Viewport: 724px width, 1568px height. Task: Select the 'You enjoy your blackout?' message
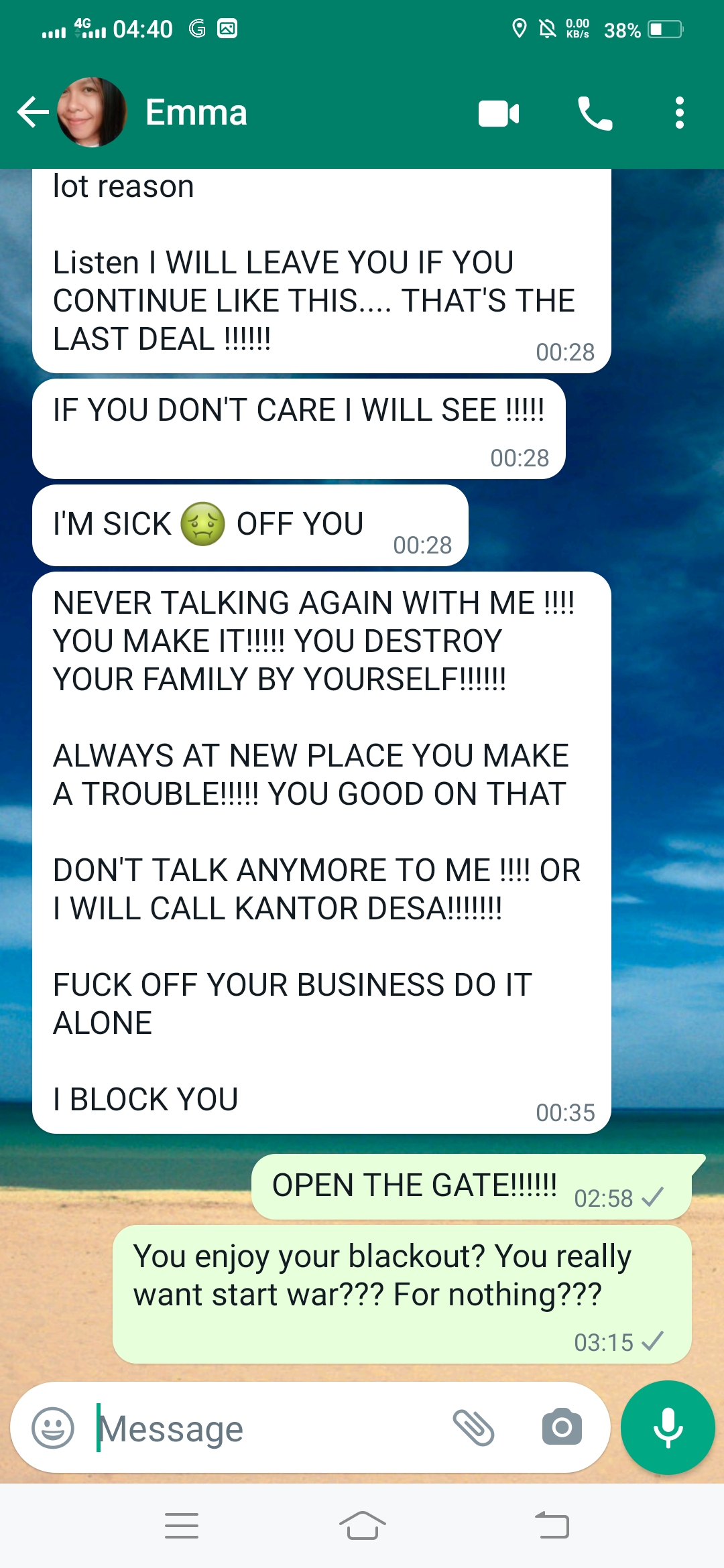(402, 1295)
